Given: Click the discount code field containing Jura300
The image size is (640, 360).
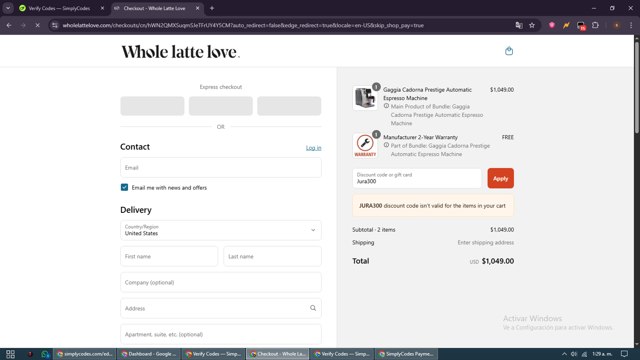Looking at the screenshot, I should 417,178.
